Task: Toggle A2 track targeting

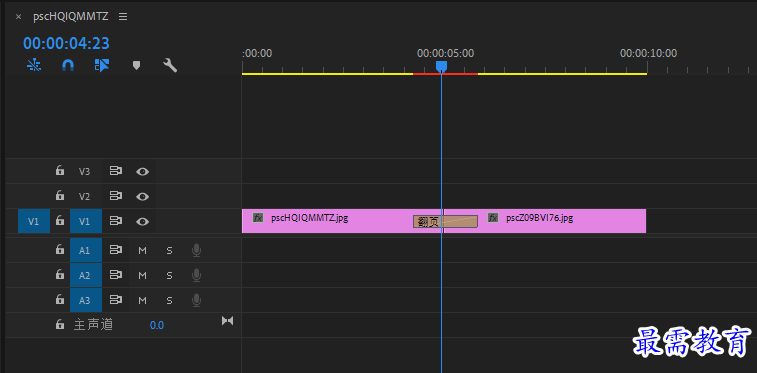Action: pos(85,276)
